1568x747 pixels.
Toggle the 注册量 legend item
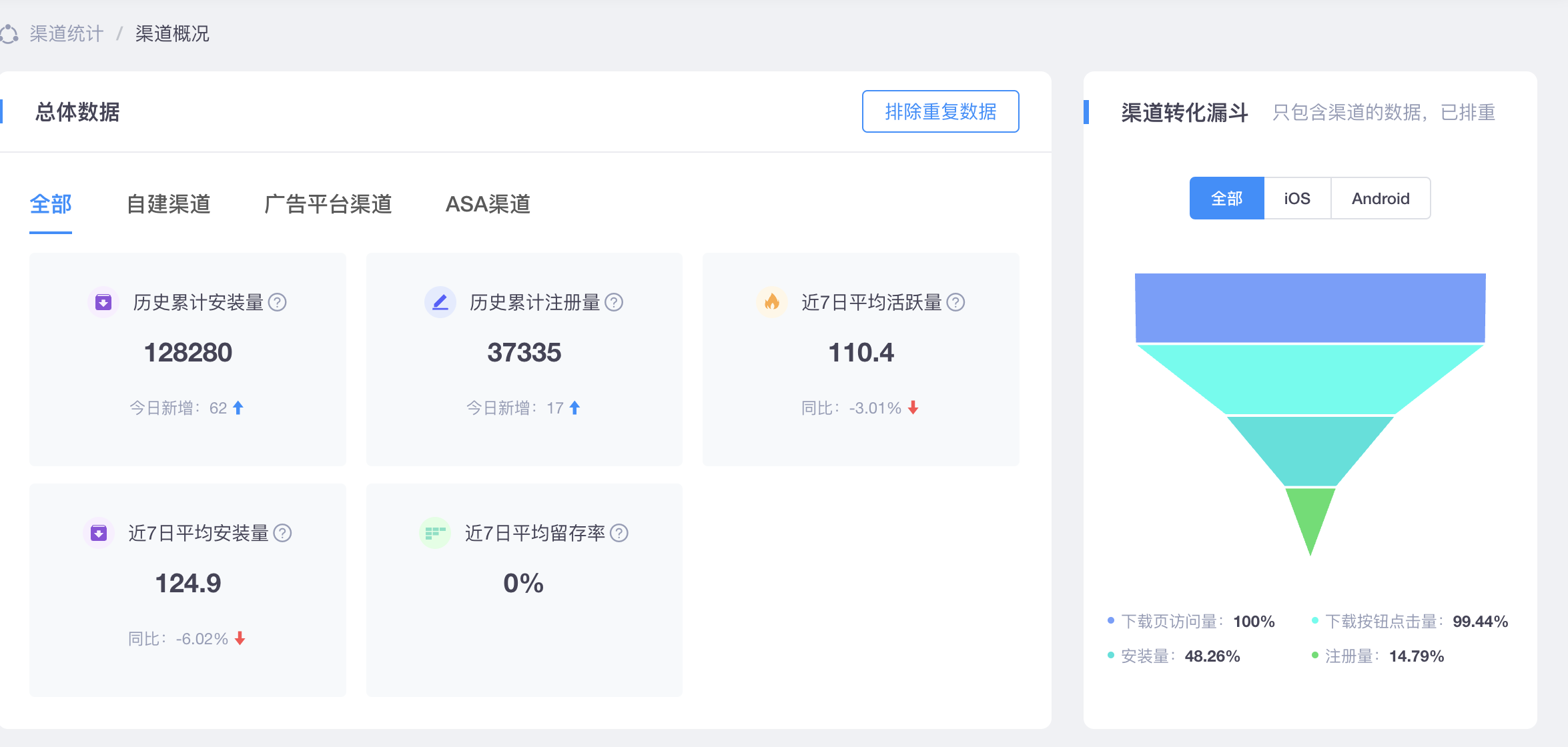click(x=1378, y=656)
